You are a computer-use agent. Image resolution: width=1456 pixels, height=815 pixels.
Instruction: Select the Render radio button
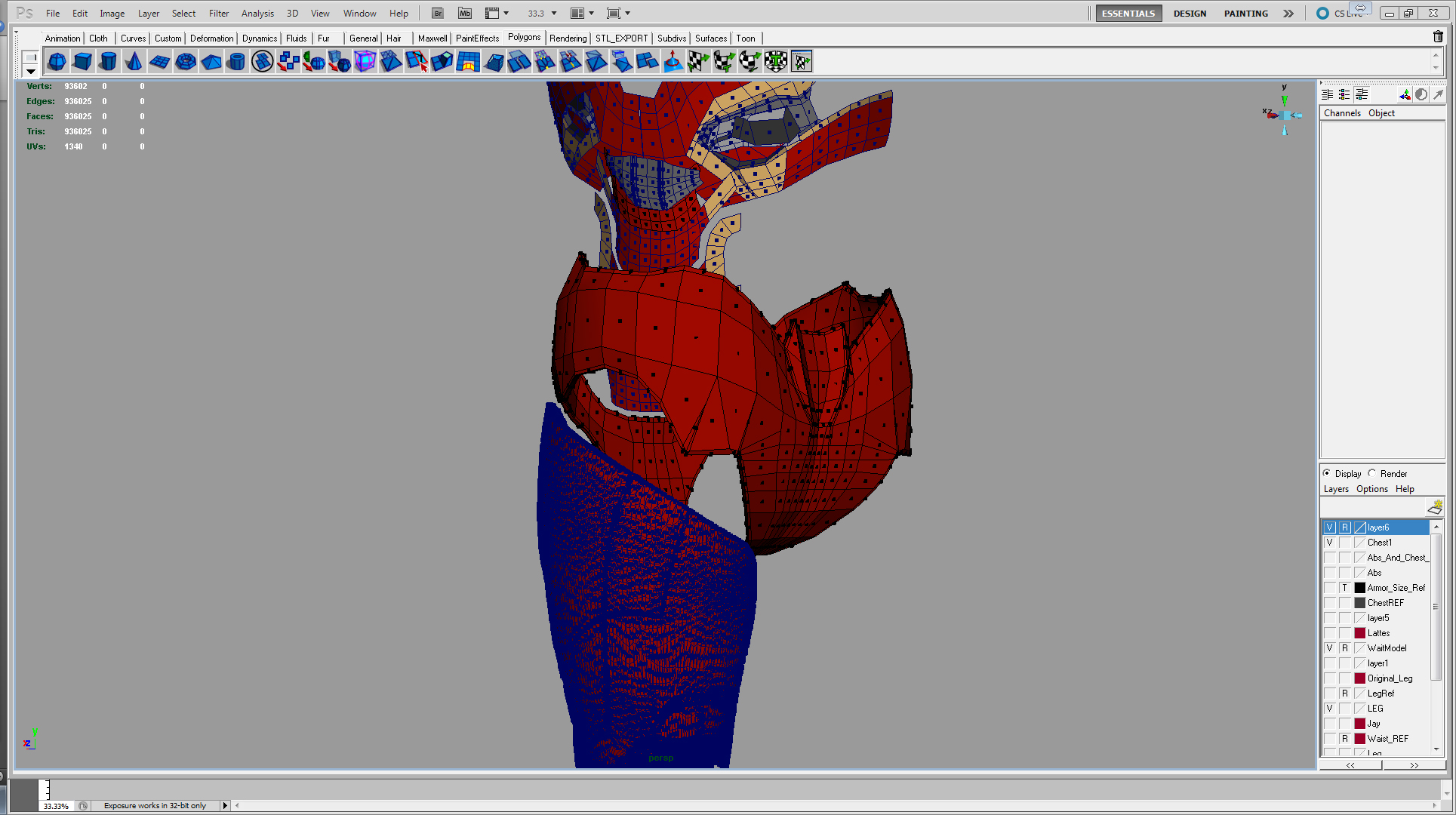[1372, 473]
